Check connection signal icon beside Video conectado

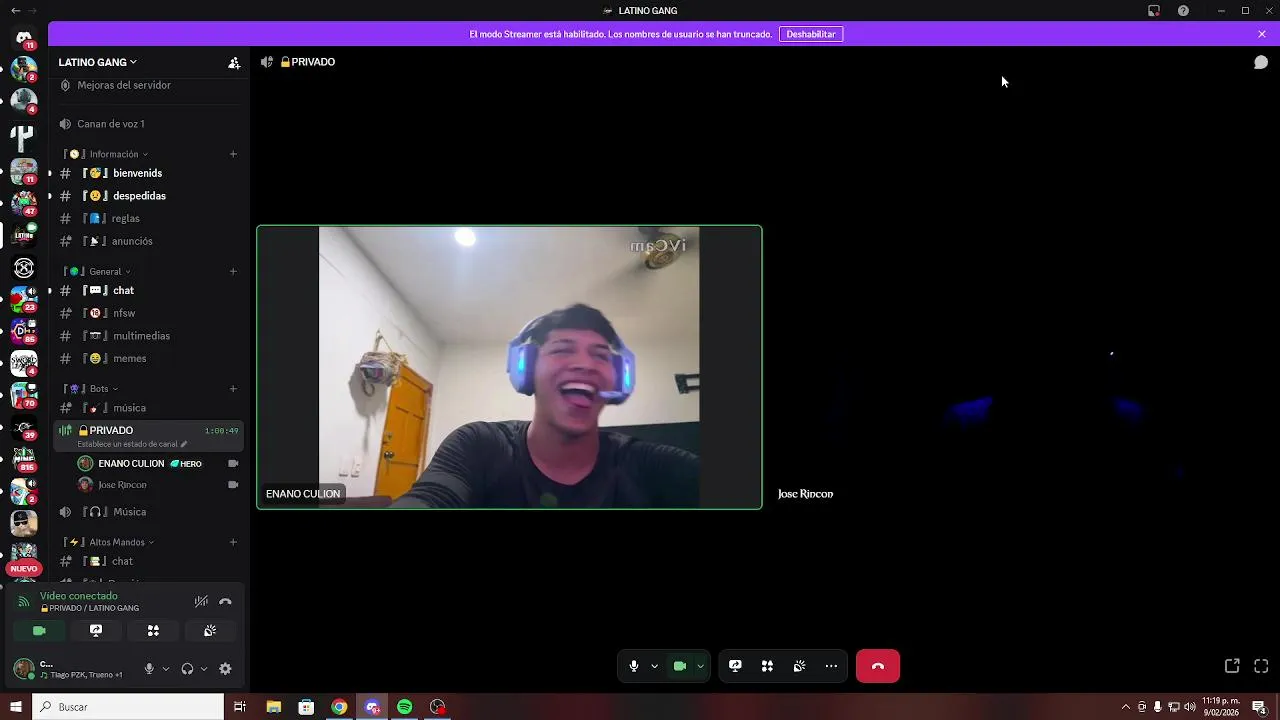pyautogui.click(x=23, y=602)
